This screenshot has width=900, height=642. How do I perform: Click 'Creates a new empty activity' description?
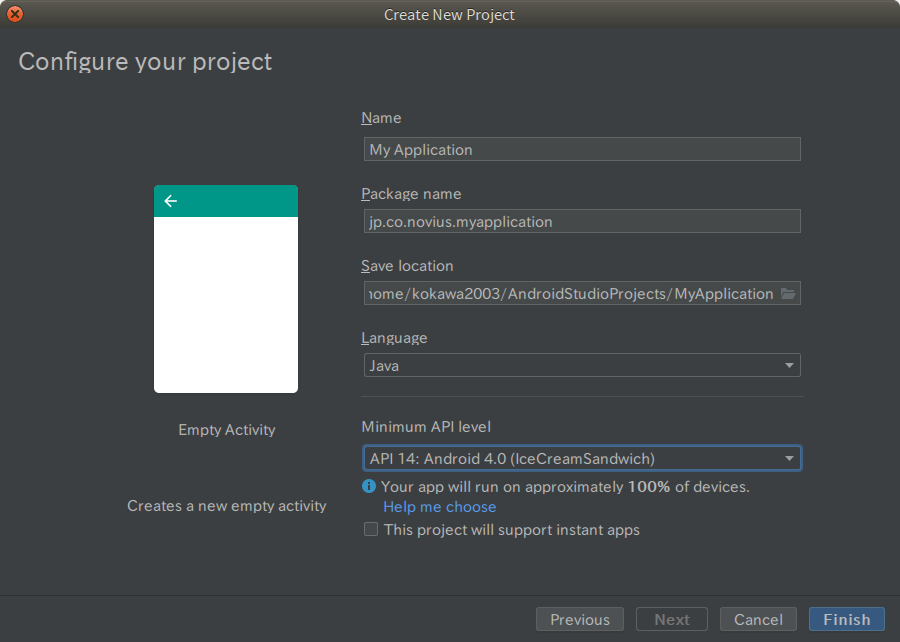click(227, 506)
